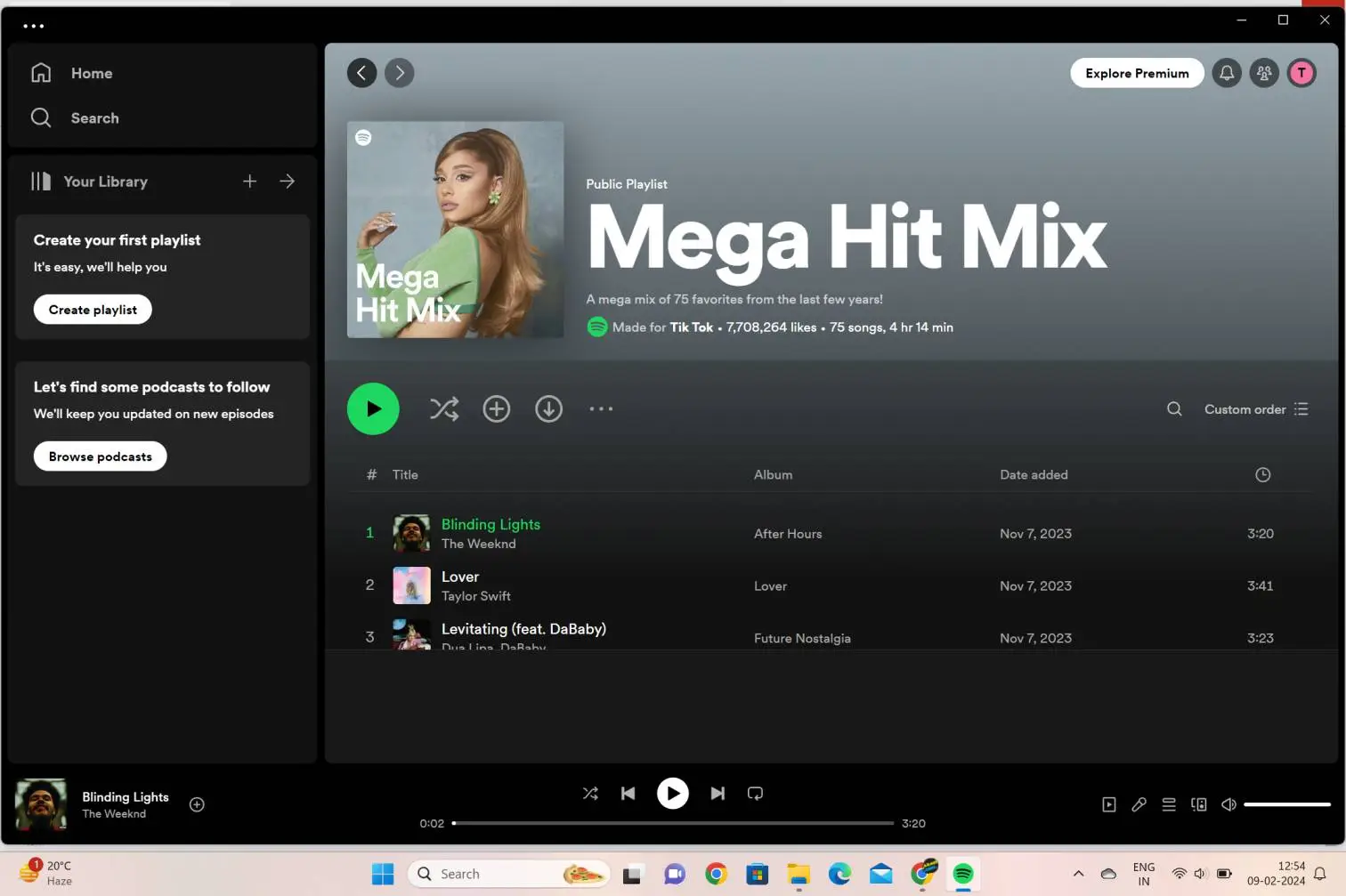Screen dimensions: 1346x896
Task: Open Now Playing view
Action: (x=1108, y=804)
